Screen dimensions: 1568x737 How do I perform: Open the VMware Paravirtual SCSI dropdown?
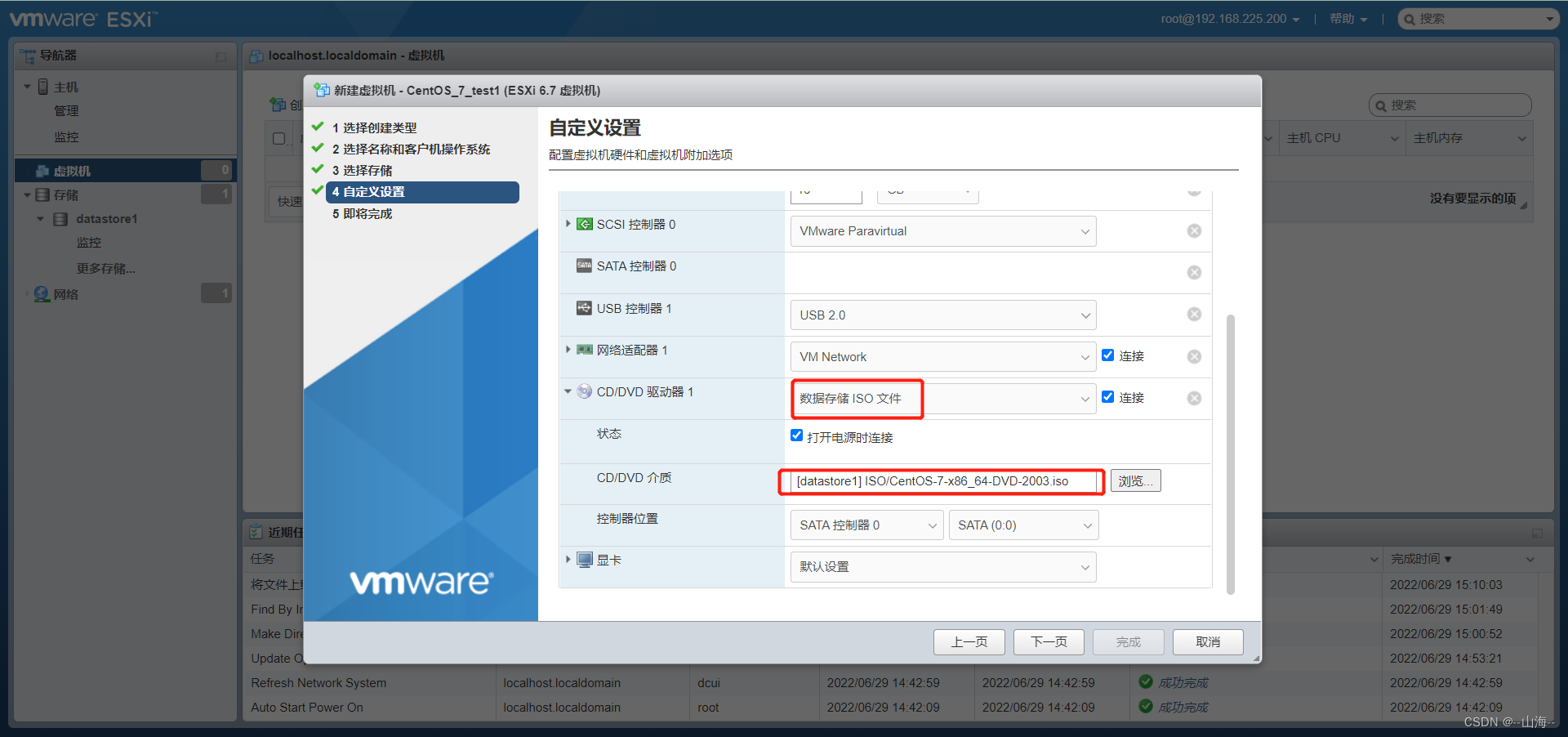943,231
